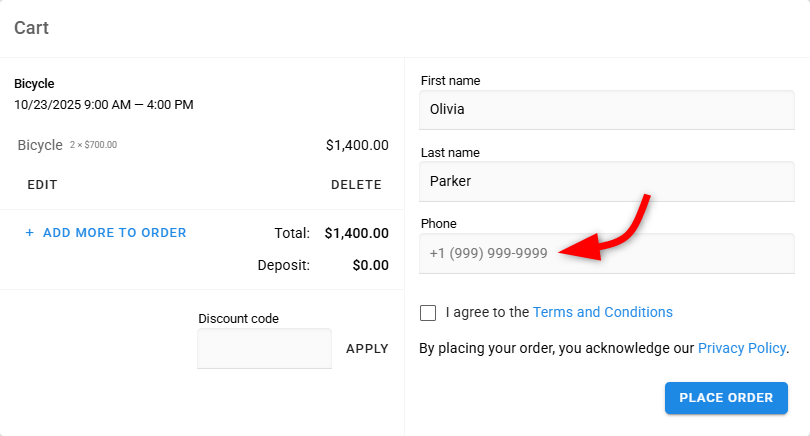Screen dimensions: 810x436
Task: Click the bold Bicycle item title
Action: point(34,83)
